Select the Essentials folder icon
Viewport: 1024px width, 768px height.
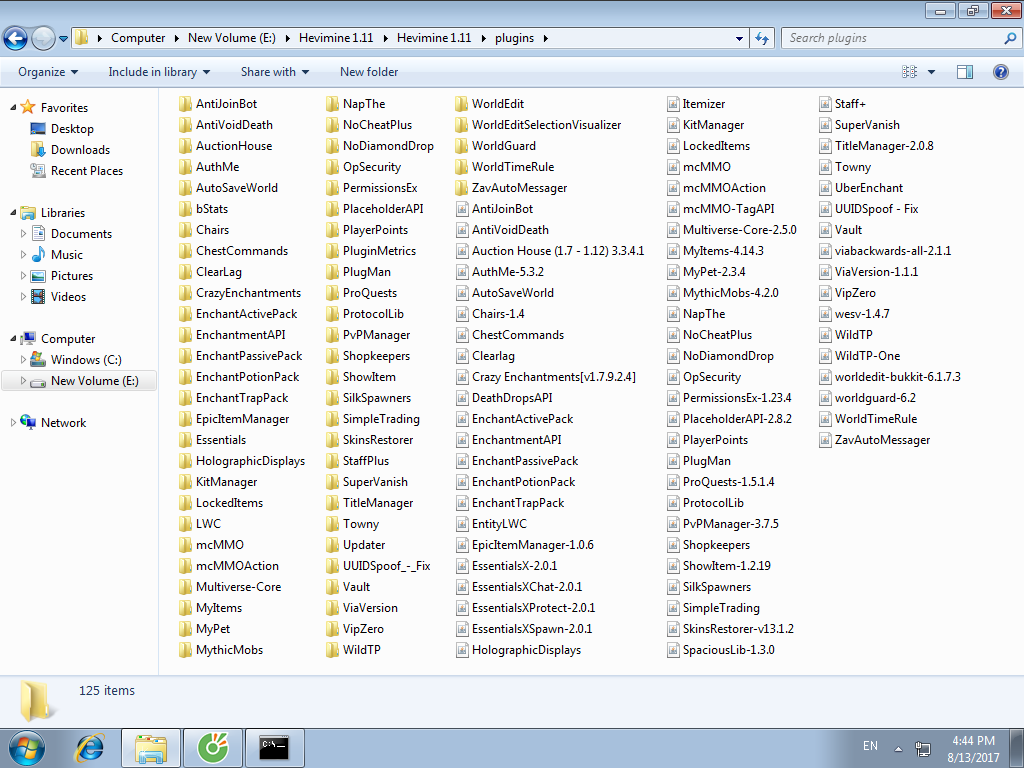tap(185, 440)
